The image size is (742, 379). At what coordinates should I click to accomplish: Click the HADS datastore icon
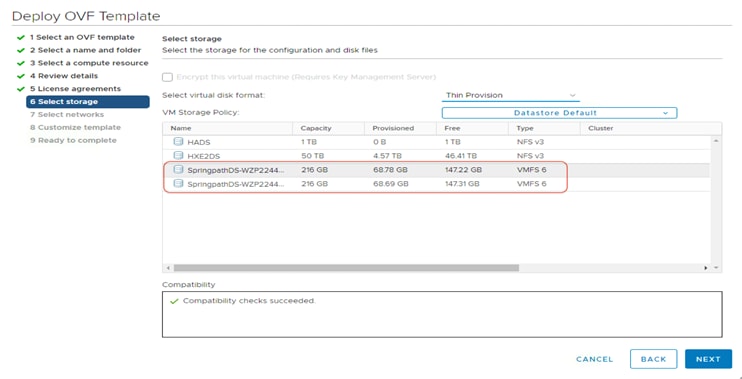pyautogui.click(x=178, y=141)
